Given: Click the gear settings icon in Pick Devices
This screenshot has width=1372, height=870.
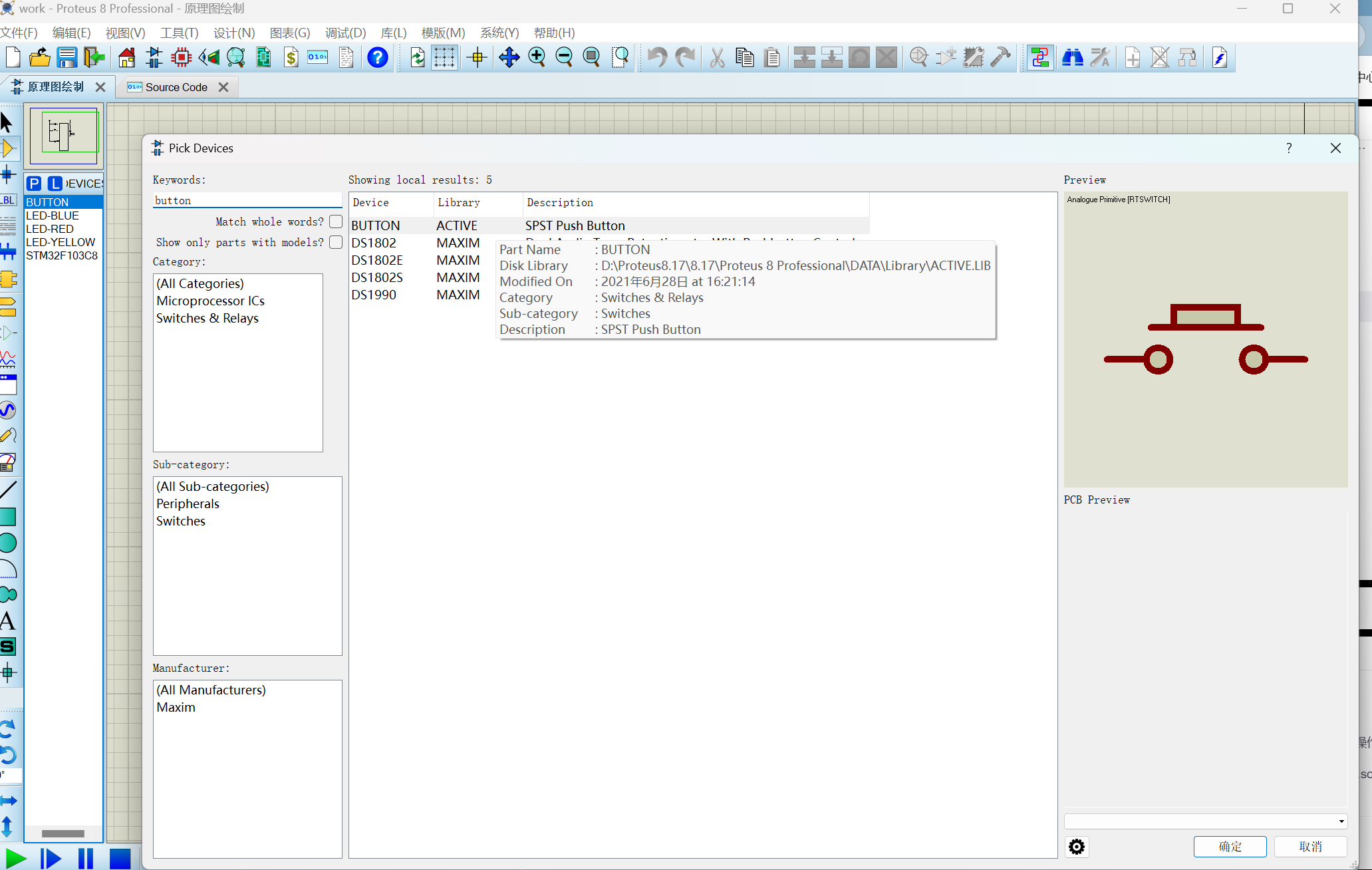Looking at the screenshot, I should point(1077,847).
